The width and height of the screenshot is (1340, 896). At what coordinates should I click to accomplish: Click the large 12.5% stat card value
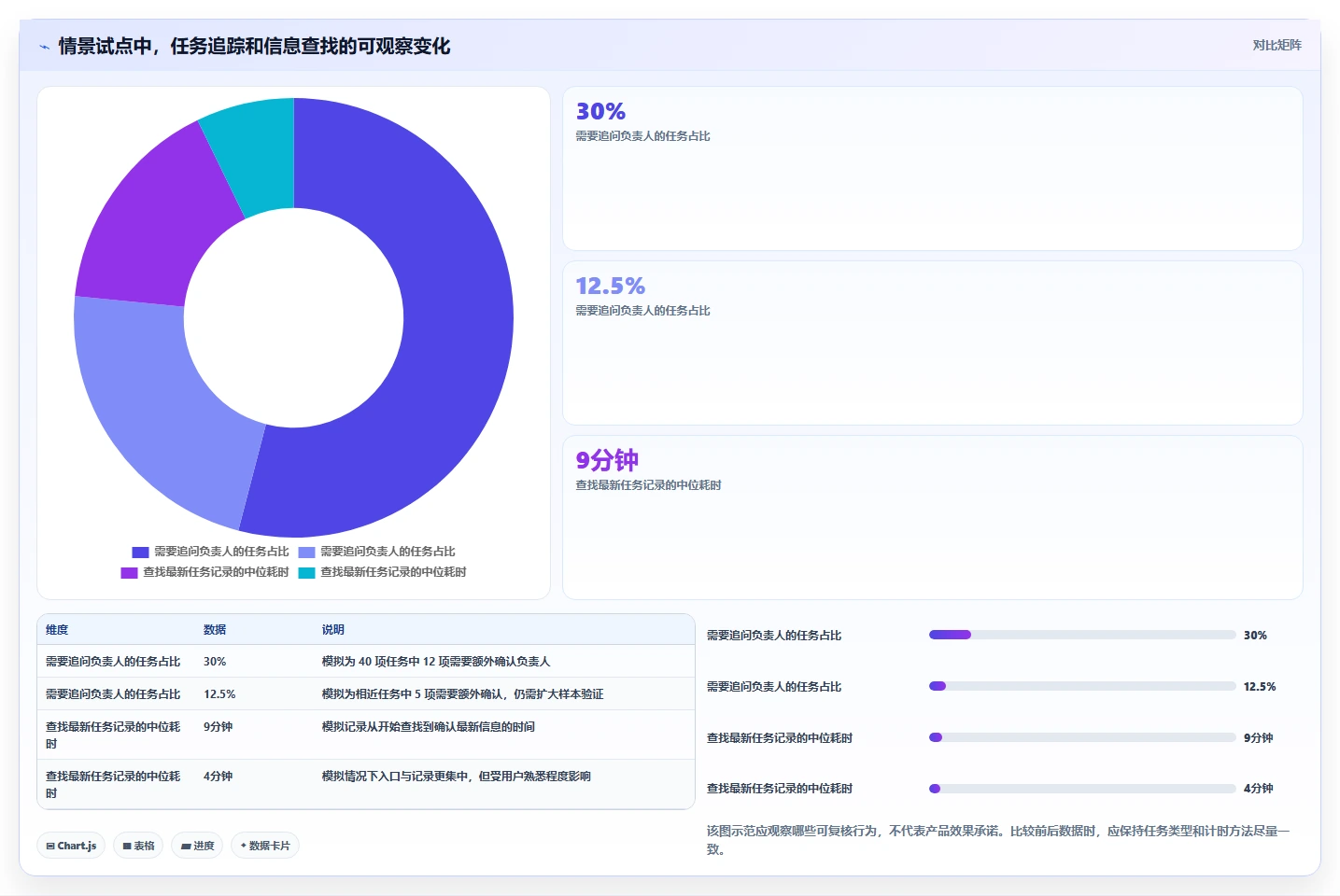pyautogui.click(x=610, y=287)
